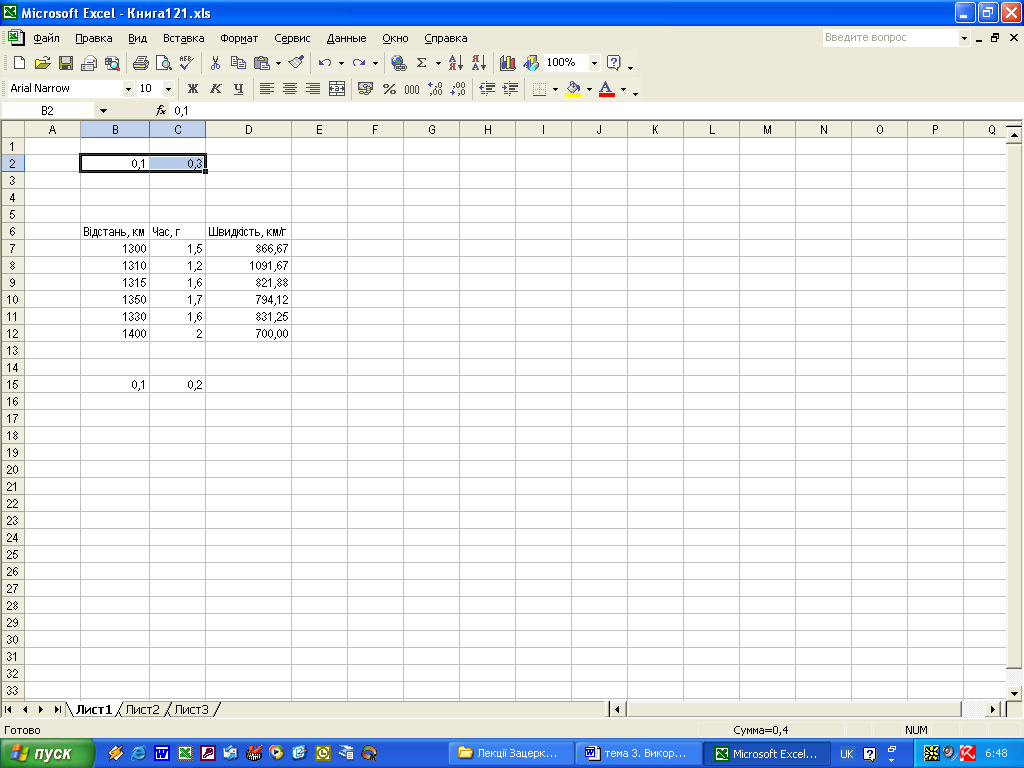Click the insert function fx button

(x=161, y=111)
